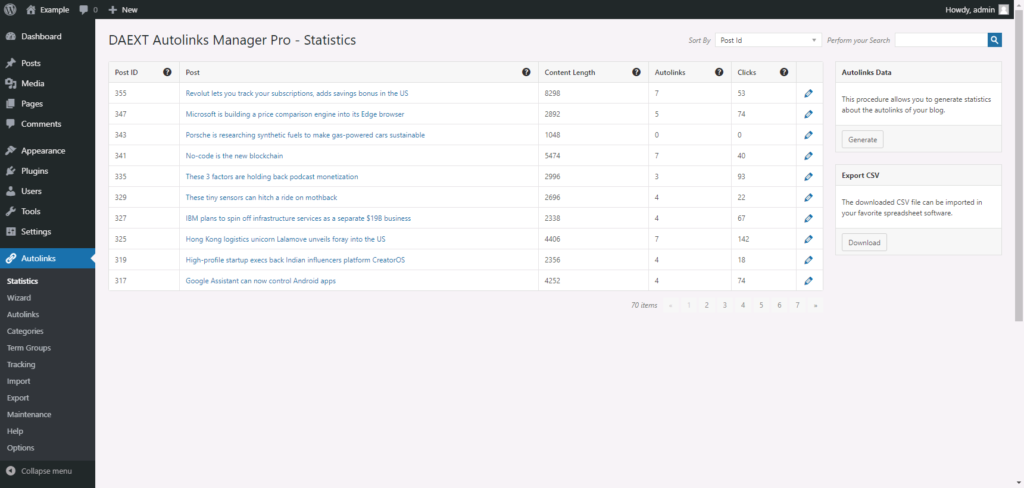Click the Perform your Search field
Image resolution: width=1024 pixels, height=488 pixels.
coord(941,40)
